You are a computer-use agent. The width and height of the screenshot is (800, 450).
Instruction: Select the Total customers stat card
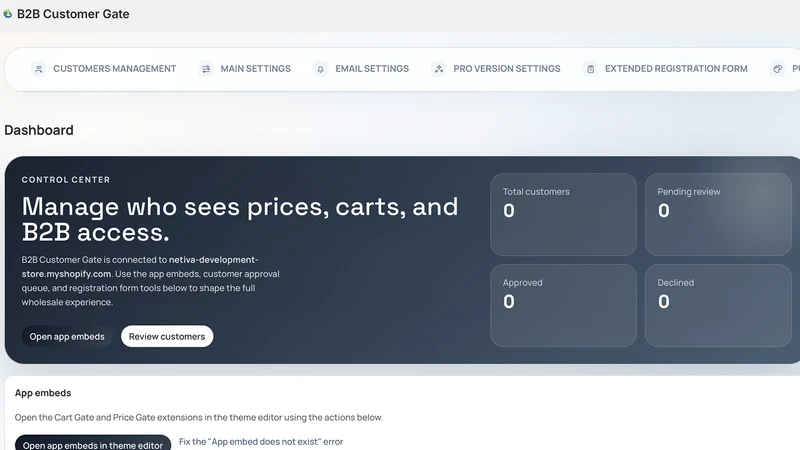click(x=563, y=214)
